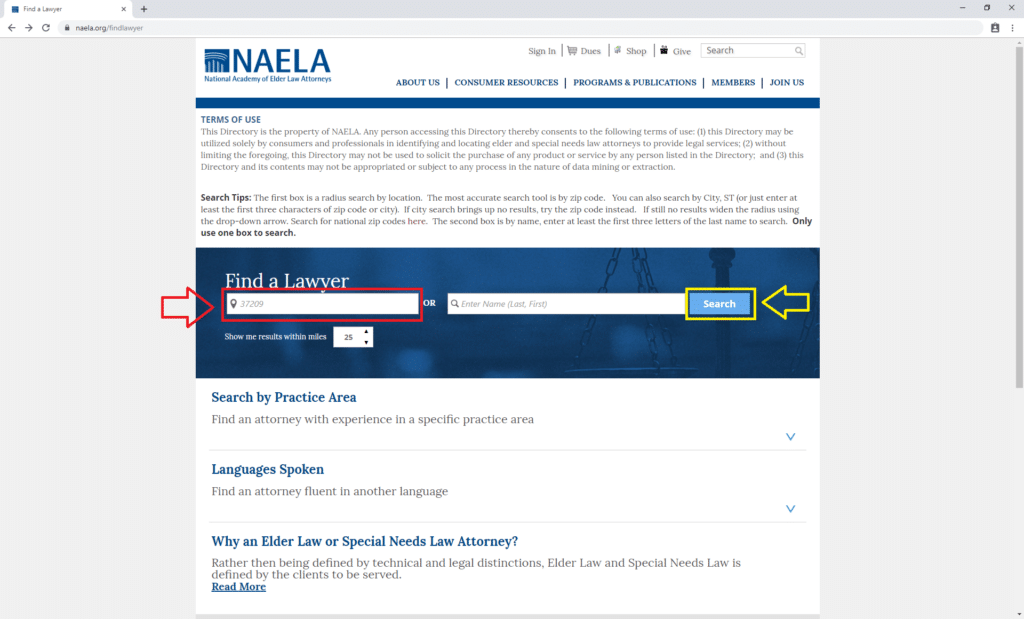Viewport: 1024px width, 619px height.
Task: Expand the Languages Spoken chevron
Action: [x=790, y=509]
